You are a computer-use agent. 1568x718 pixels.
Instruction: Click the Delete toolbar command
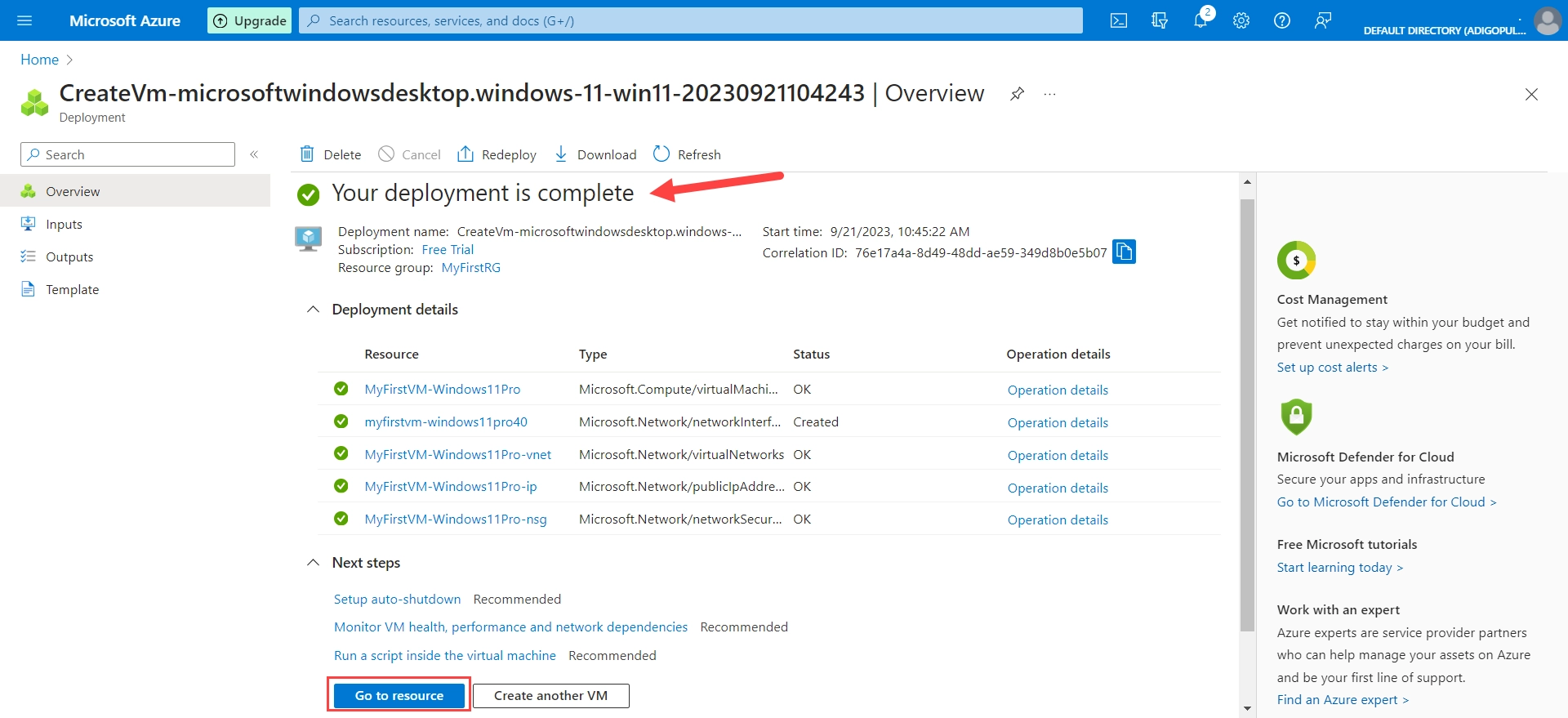331,154
